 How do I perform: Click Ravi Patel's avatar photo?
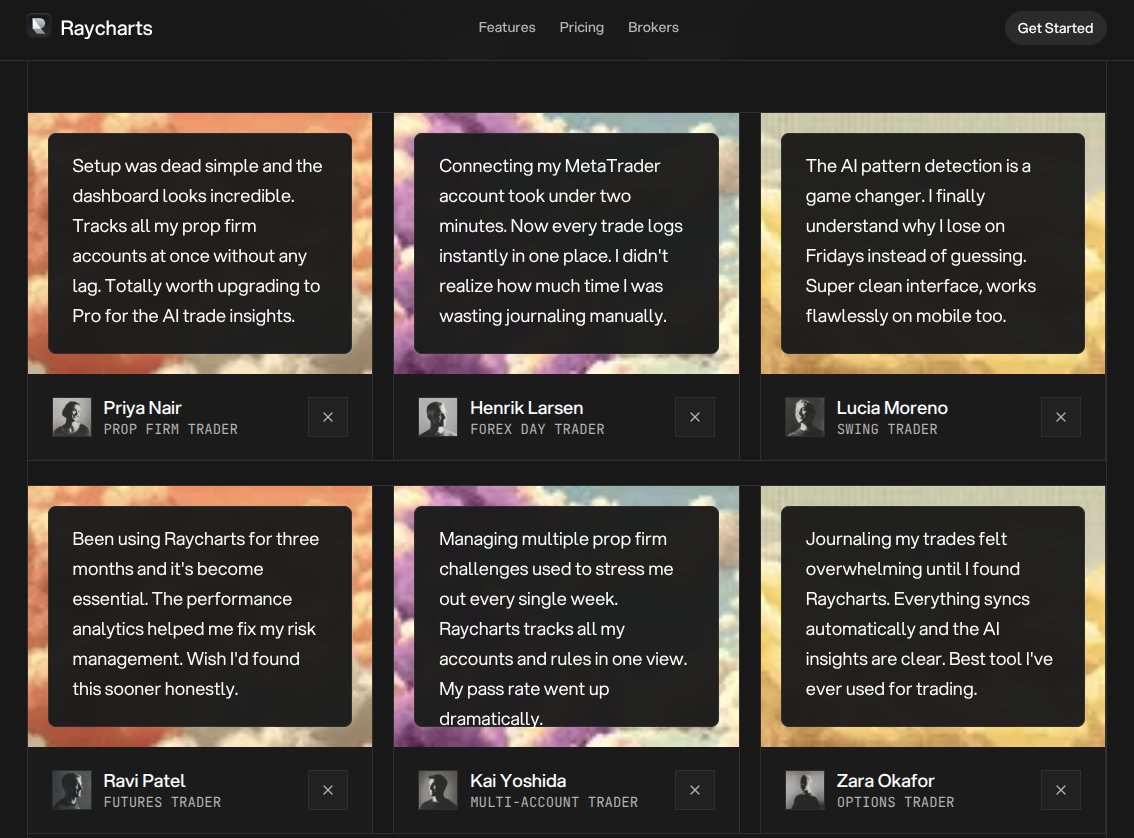(x=72, y=790)
